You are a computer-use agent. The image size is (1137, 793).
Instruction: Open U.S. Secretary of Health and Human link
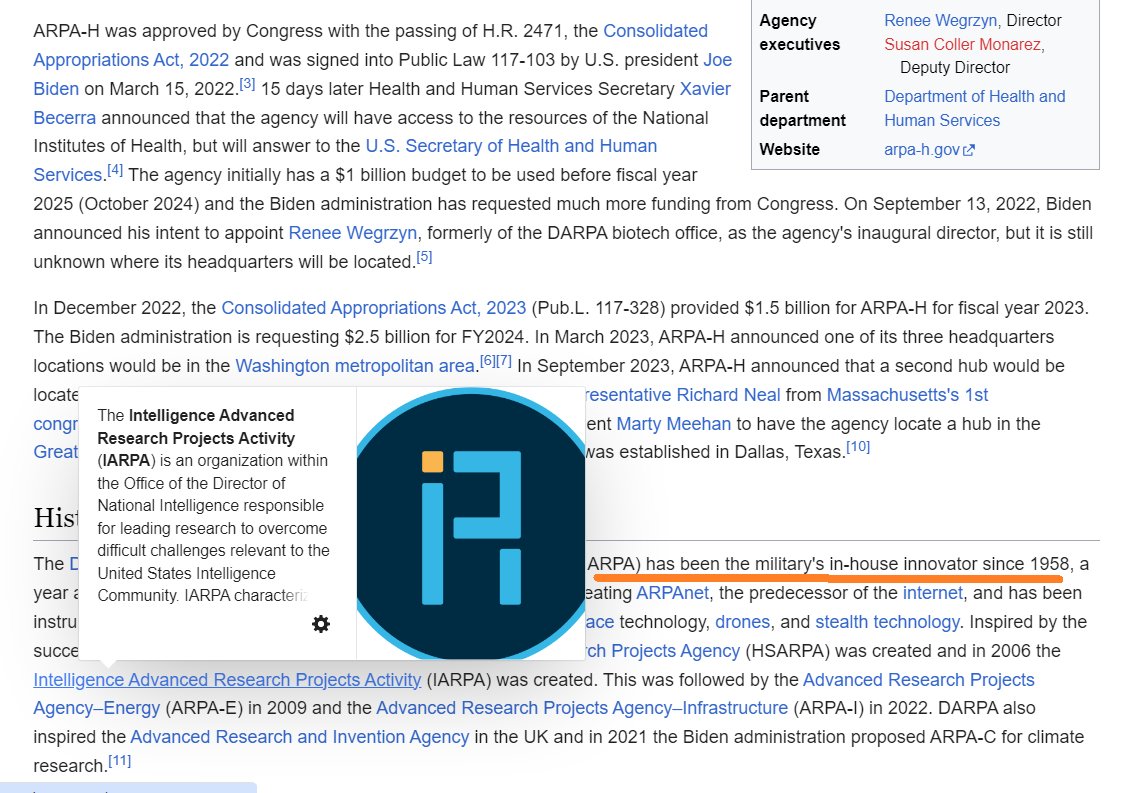(511, 146)
